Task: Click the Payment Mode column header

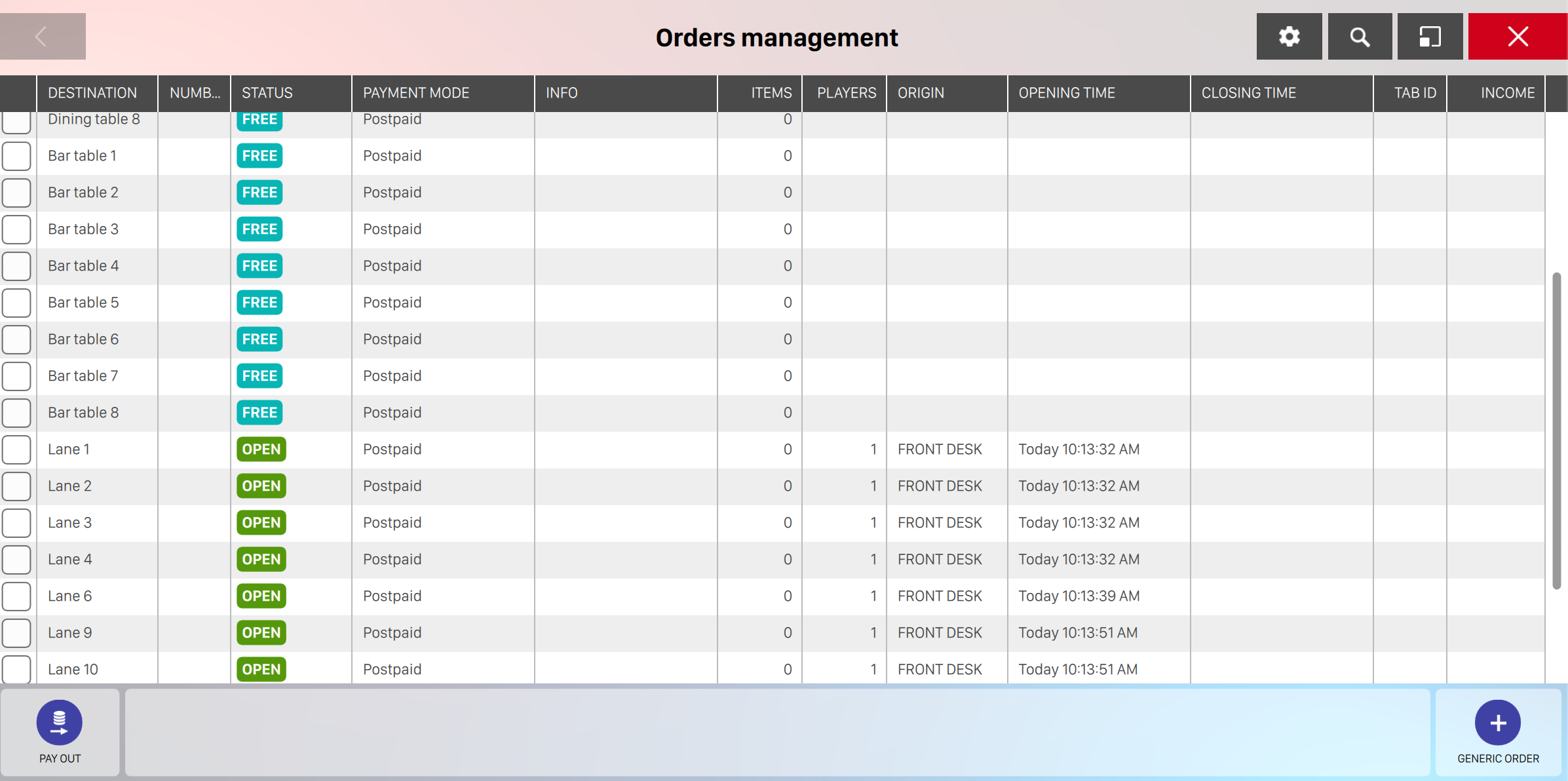Action: [x=416, y=93]
